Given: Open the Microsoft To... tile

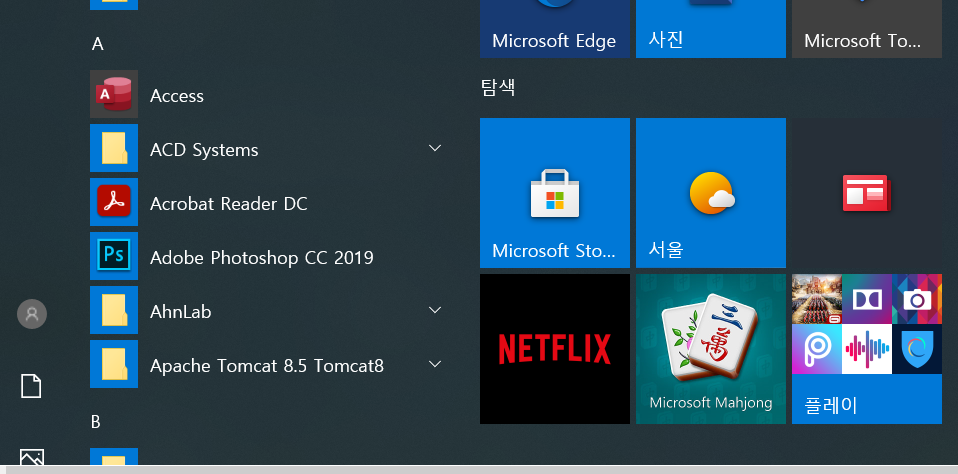Looking at the screenshot, I should pyautogui.click(x=867, y=29).
